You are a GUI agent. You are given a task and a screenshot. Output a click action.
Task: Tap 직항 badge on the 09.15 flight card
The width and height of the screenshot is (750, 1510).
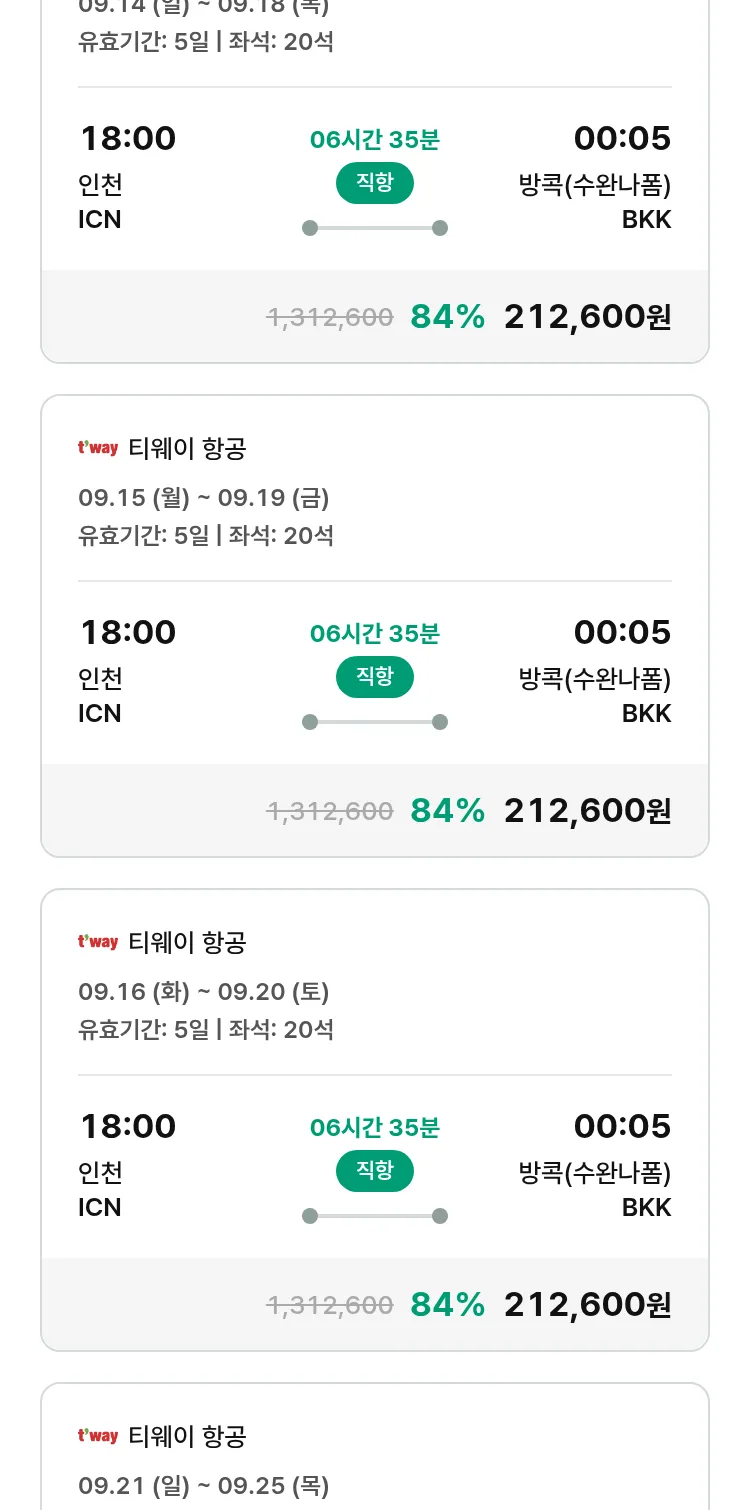pos(375,677)
